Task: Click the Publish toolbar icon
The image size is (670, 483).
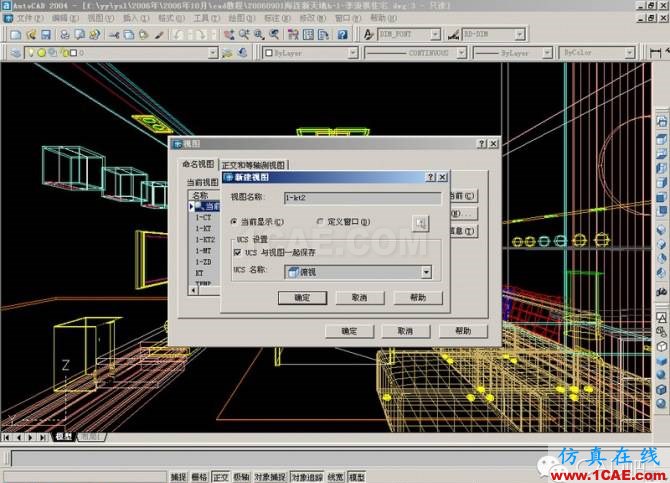Action: pyautogui.click(x=95, y=35)
